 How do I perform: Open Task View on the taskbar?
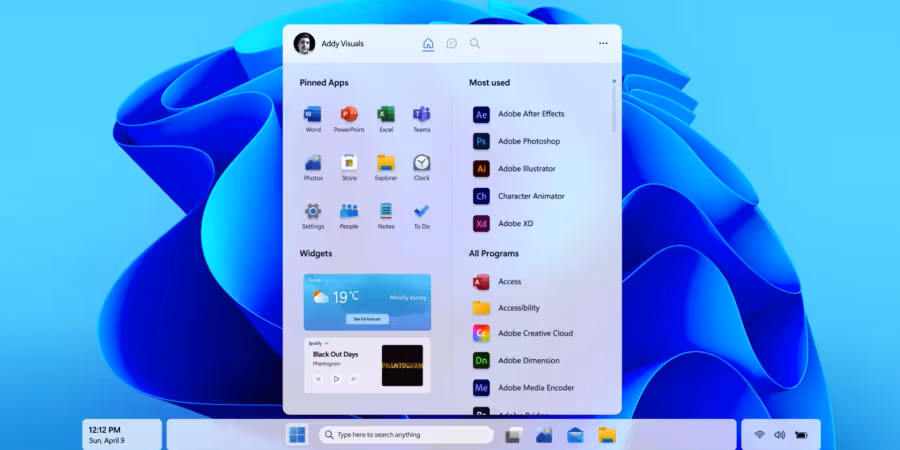pyautogui.click(x=514, y=435)
